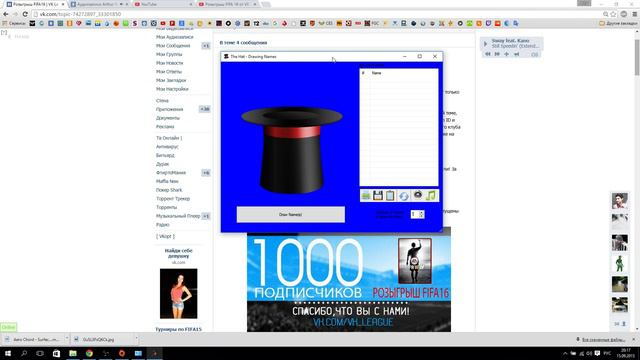Viewport: 640px width, 360px height.
Task: Open Мои Закладки in VK sidebar
Action: tap(171, 80)
